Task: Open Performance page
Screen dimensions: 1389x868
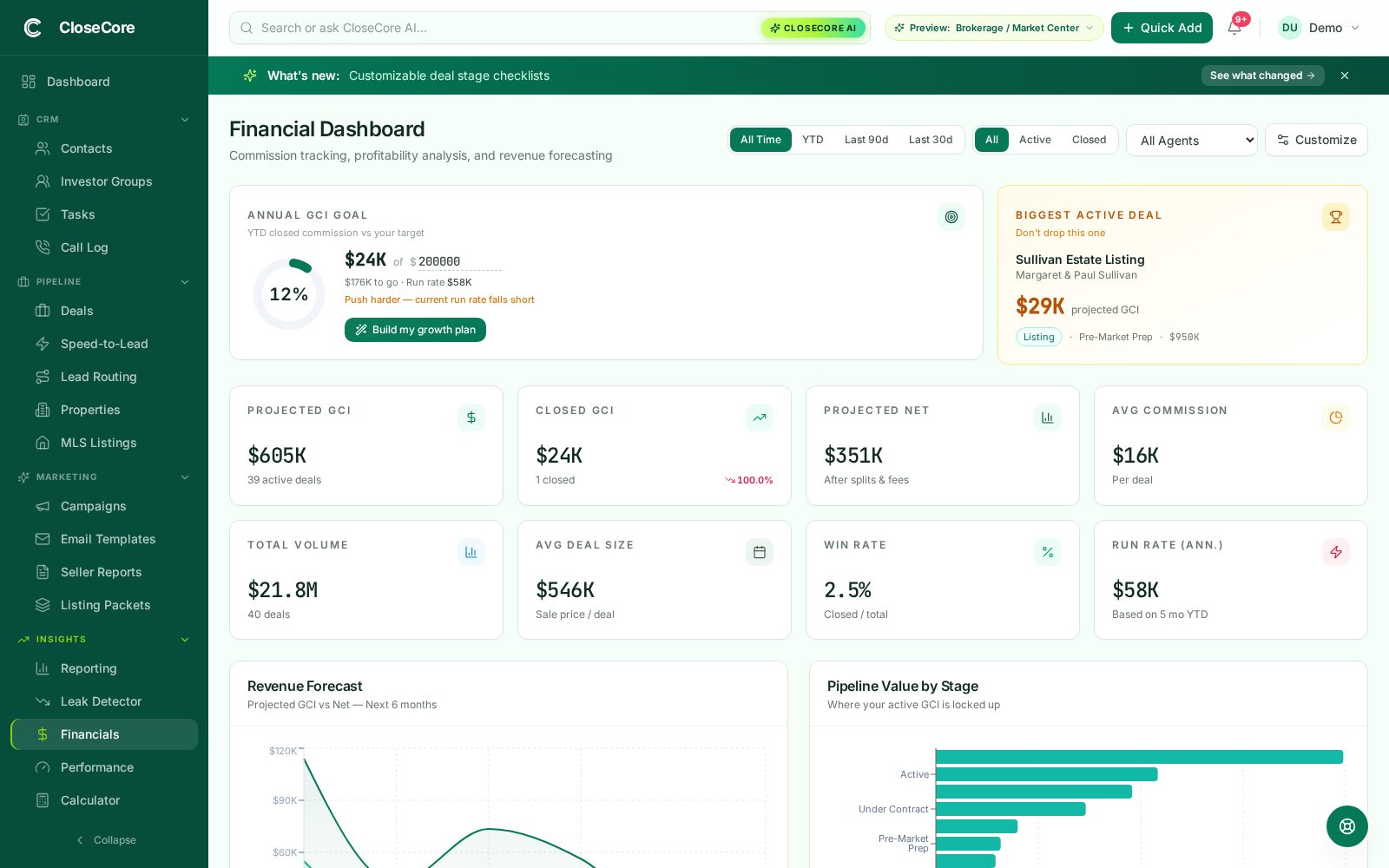Action: [x=104, y=767]
